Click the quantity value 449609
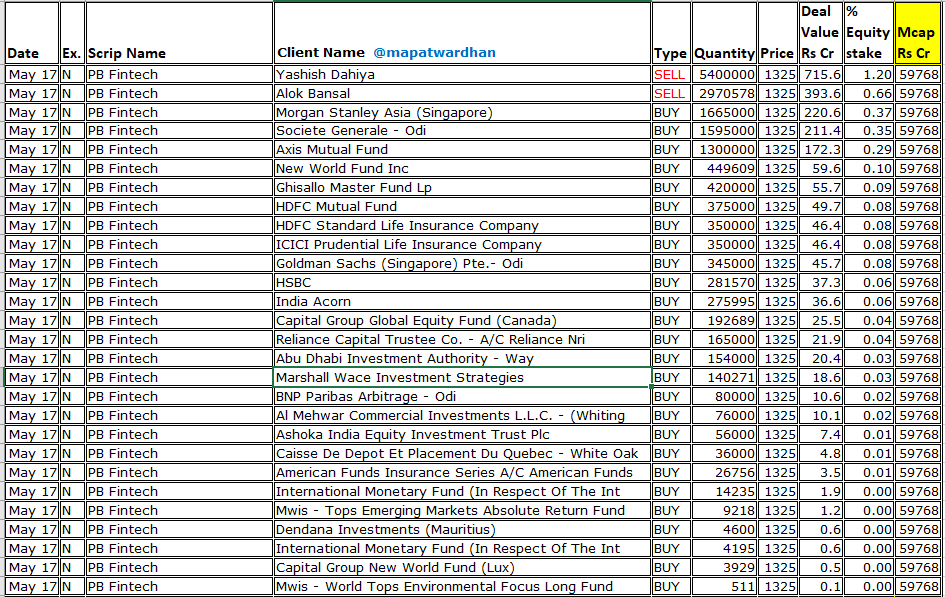Viewport: 945px width, 597px height. pos(730,169)
